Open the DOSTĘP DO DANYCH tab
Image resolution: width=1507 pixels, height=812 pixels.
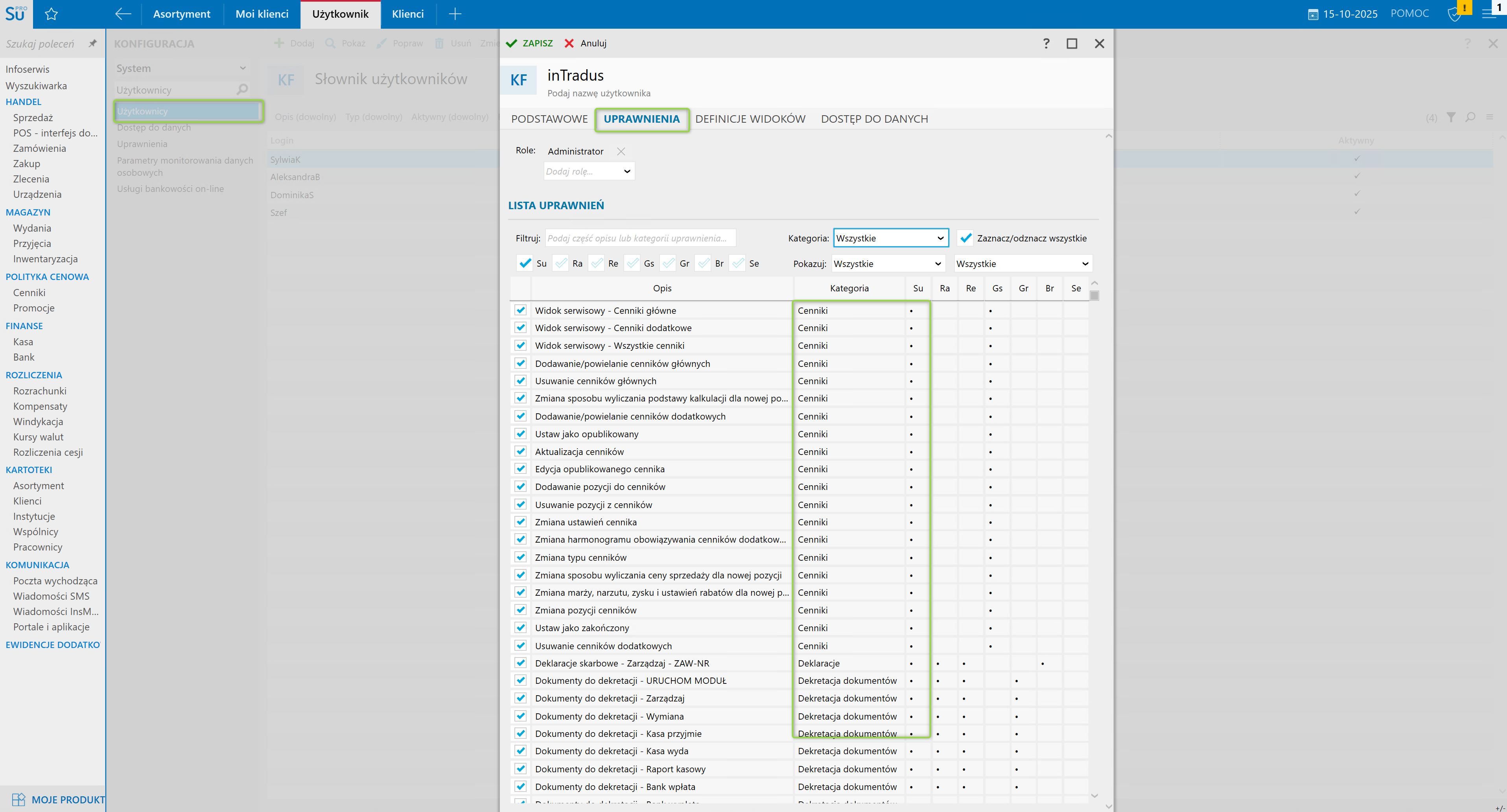click(x=874, y=119)
